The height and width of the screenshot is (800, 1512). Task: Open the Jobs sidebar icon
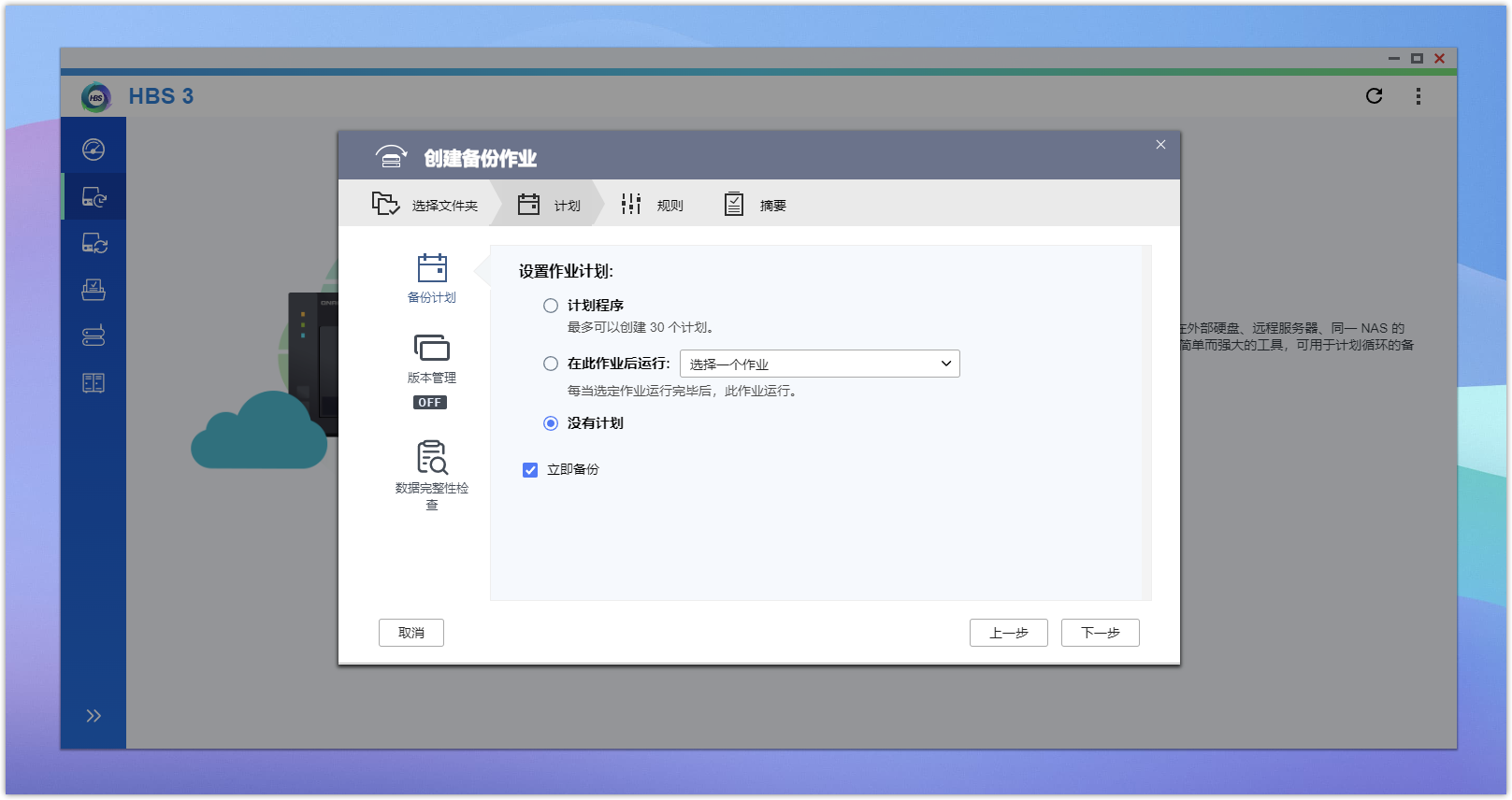94,290
